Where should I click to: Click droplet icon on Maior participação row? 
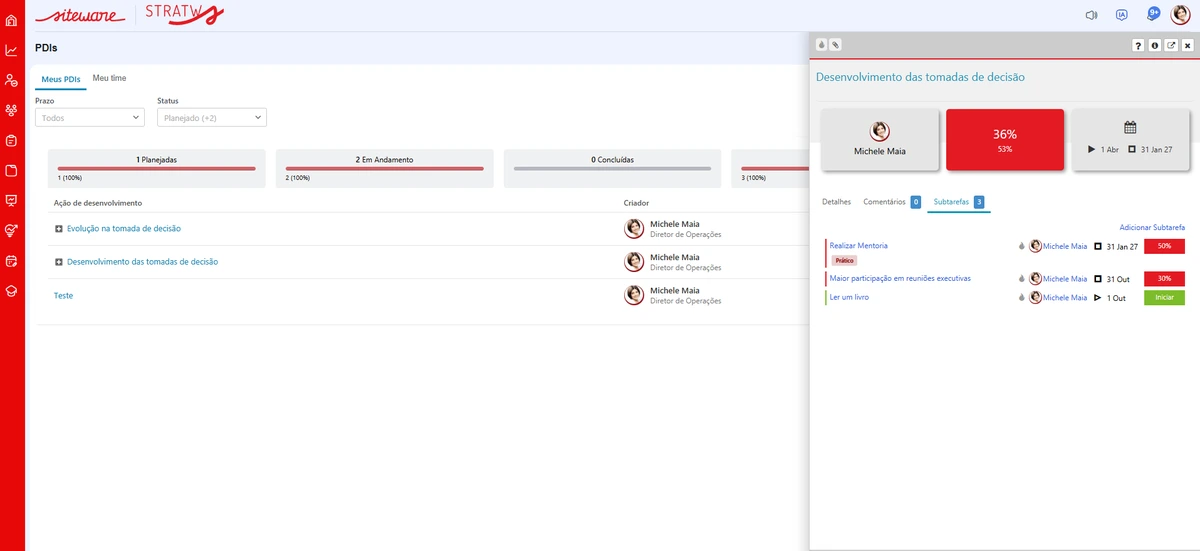click(1022, 279)
